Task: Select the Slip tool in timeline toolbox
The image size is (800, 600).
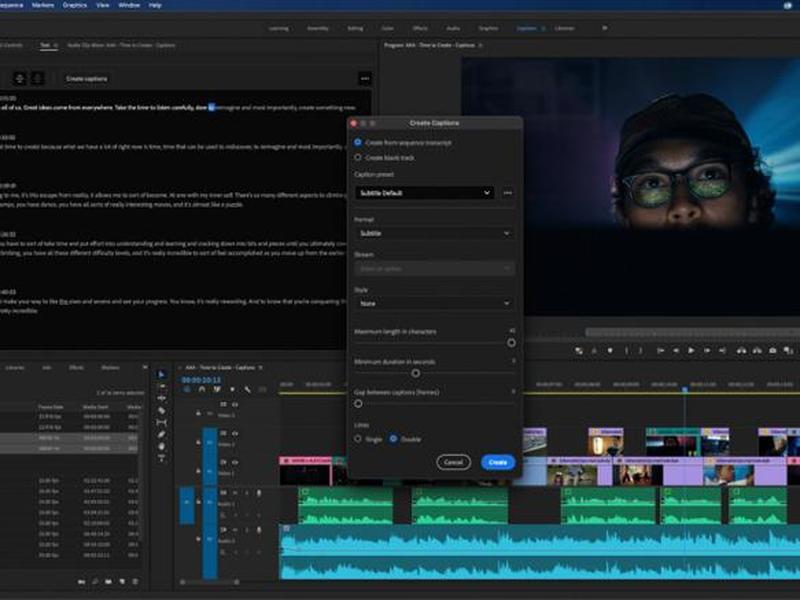Action: click(x=162, y=422)
